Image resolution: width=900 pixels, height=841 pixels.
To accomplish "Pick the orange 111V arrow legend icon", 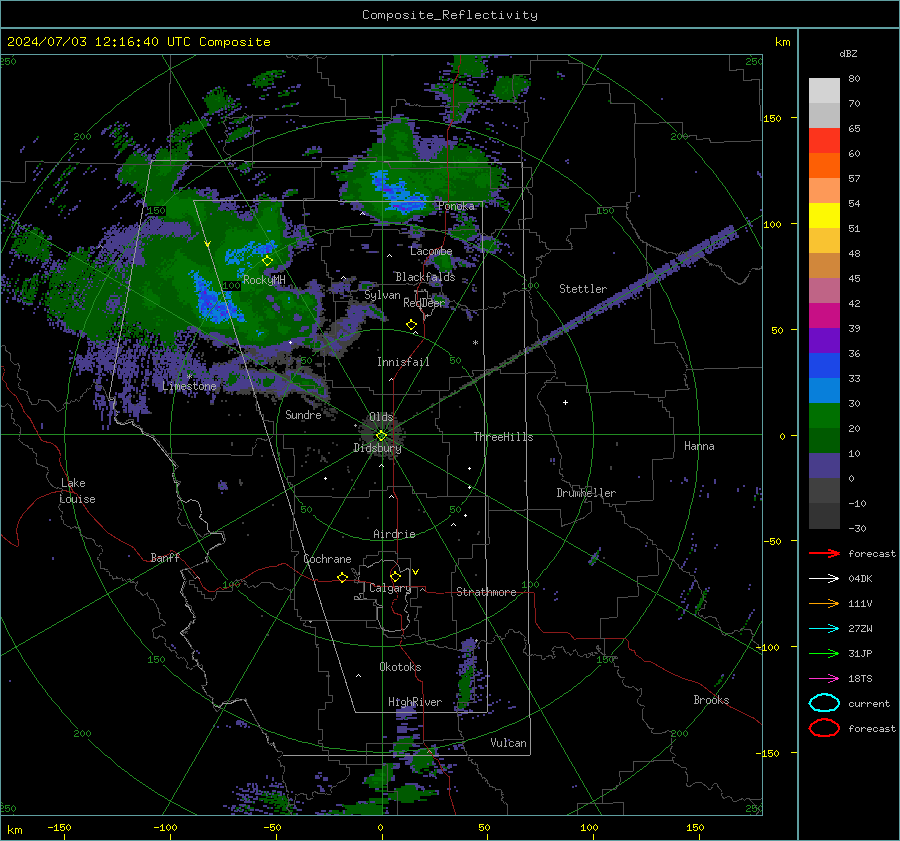I will (824, 603).
